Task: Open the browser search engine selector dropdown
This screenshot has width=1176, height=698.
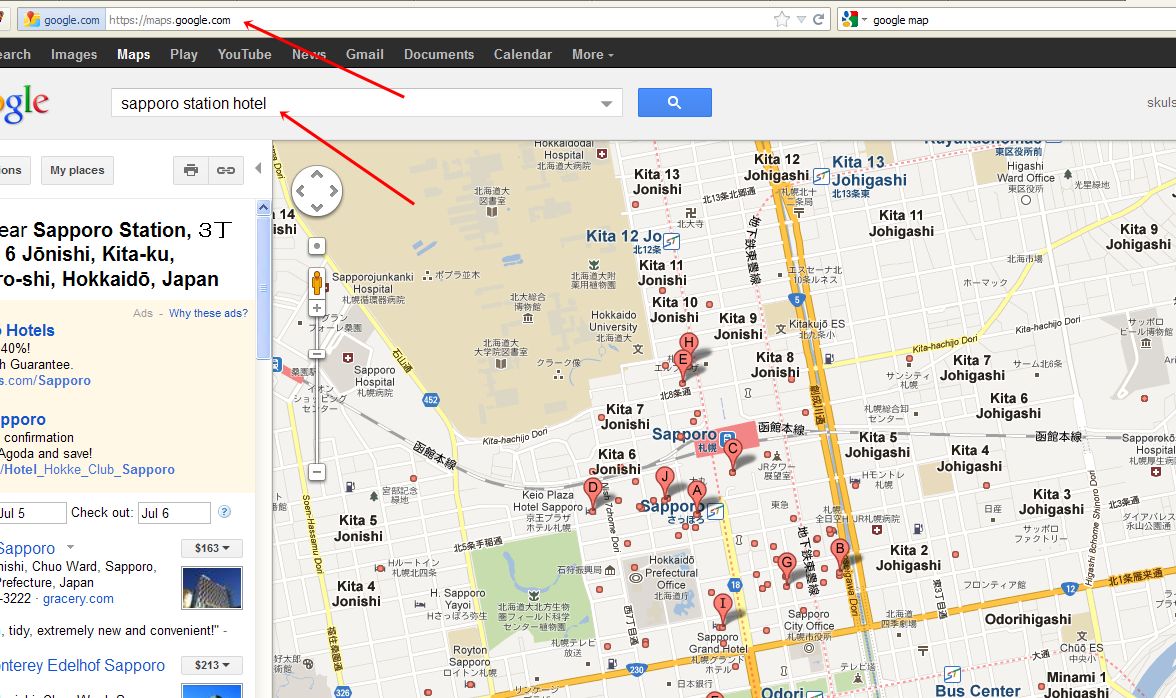Action: (854, 19)
